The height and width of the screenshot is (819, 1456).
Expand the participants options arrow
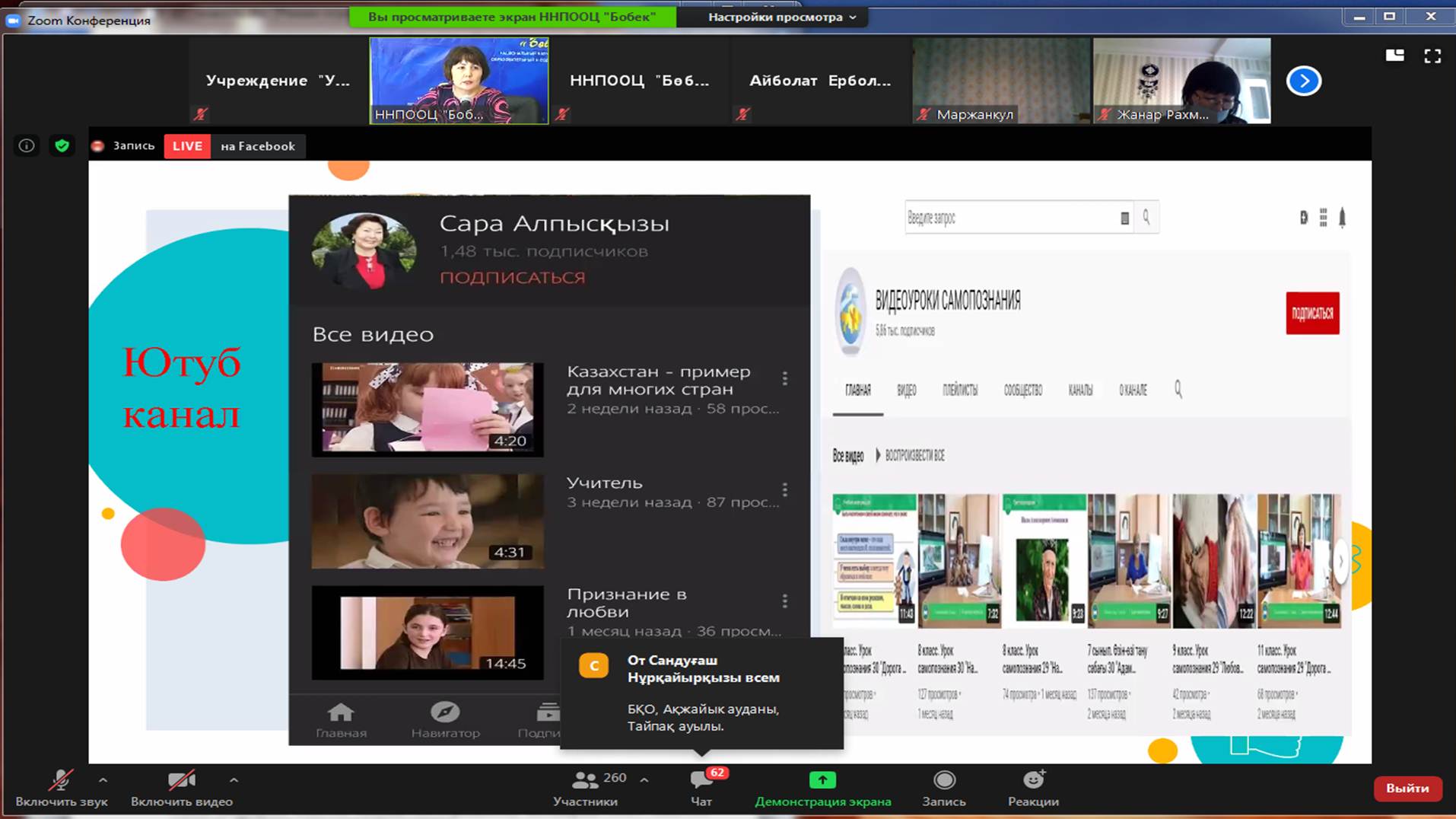click(x=644, y=780)
